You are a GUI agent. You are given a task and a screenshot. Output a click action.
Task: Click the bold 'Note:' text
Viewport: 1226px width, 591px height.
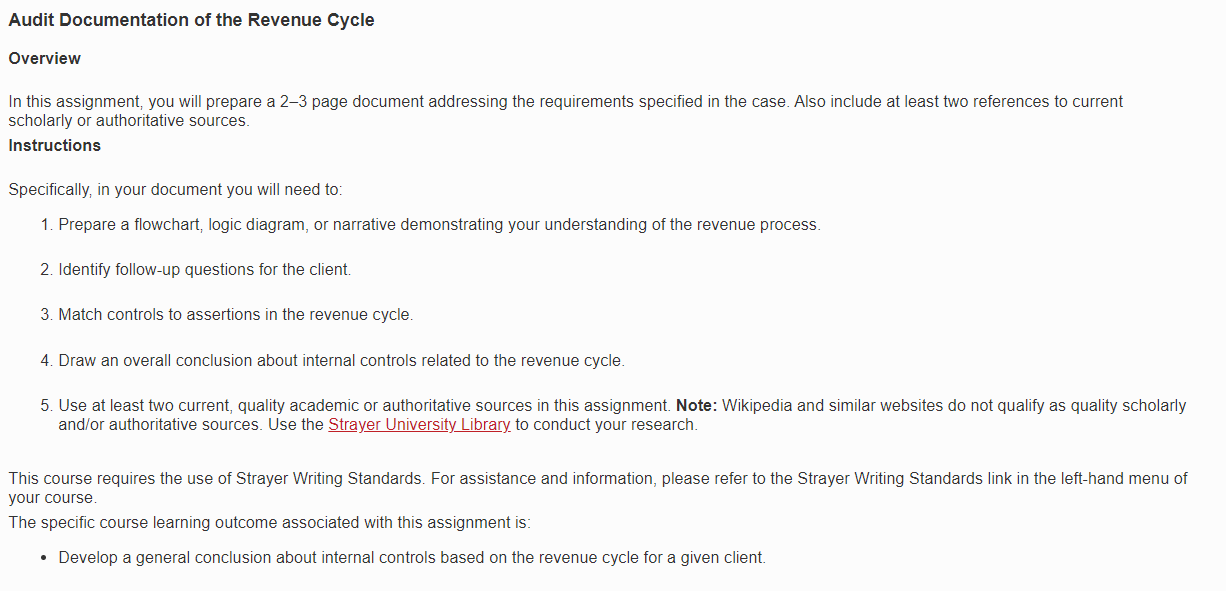(x=697, y=406)
